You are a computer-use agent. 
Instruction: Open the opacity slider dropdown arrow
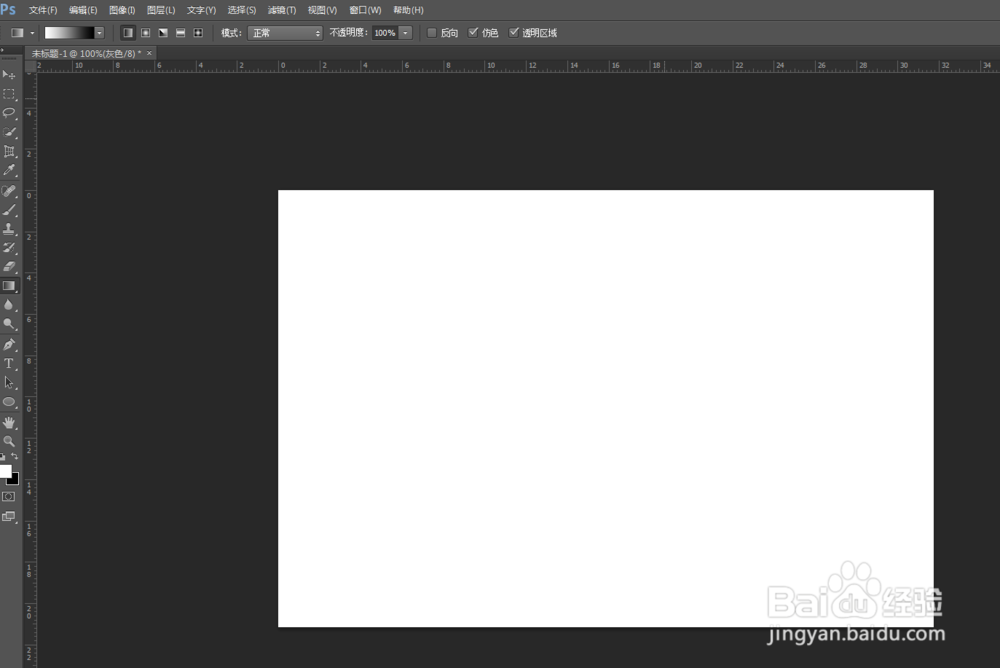pyautogui.click(x=405, y=33)
